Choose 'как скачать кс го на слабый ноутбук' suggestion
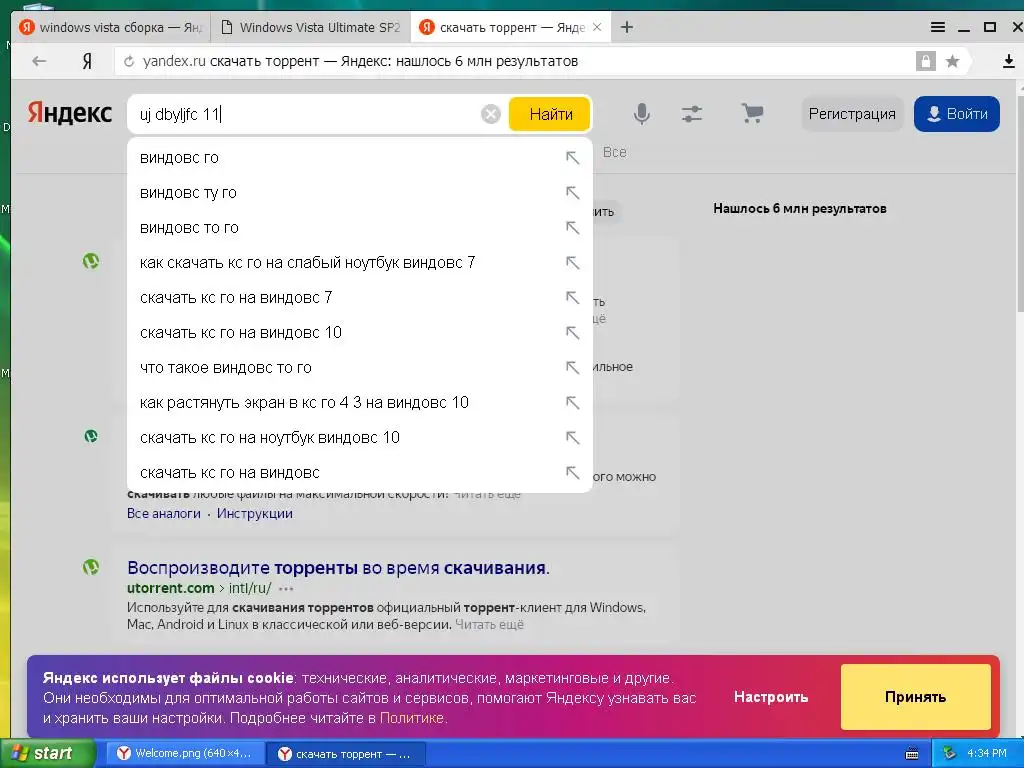This screenshot has width=1024, height=768. click(x=359, y=263)
